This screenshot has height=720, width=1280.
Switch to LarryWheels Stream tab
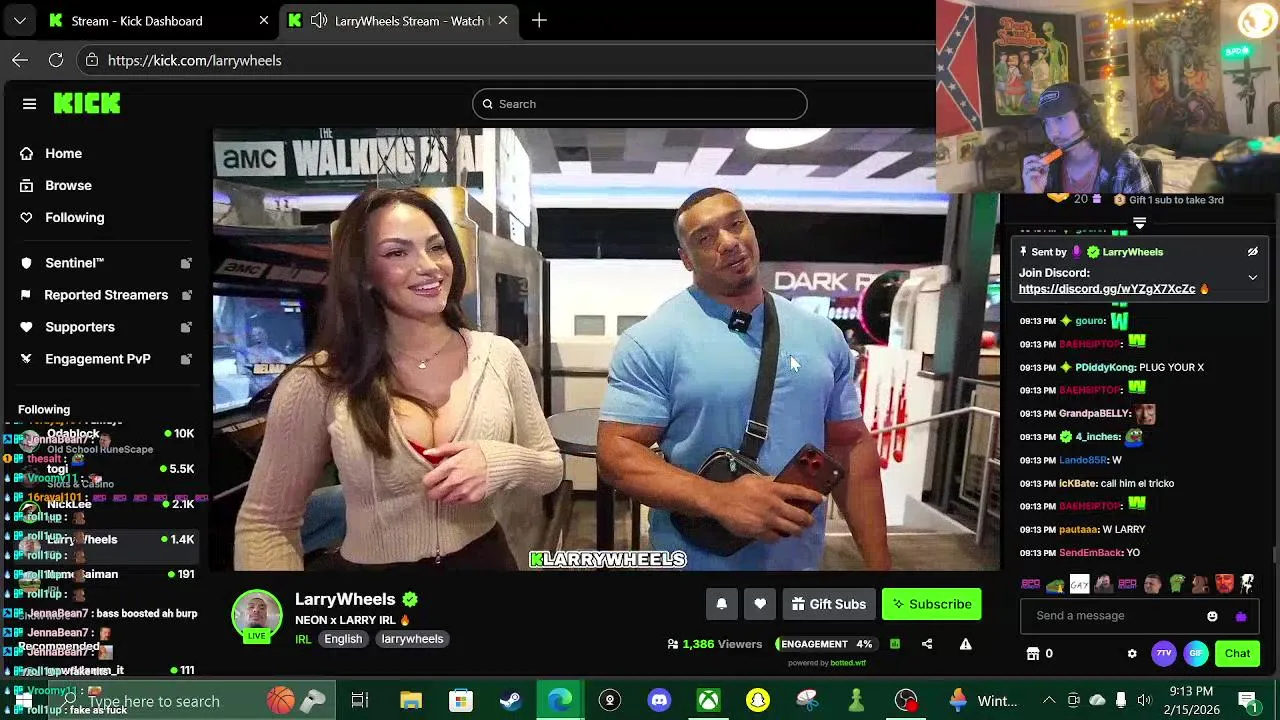(x=400, y=20)
